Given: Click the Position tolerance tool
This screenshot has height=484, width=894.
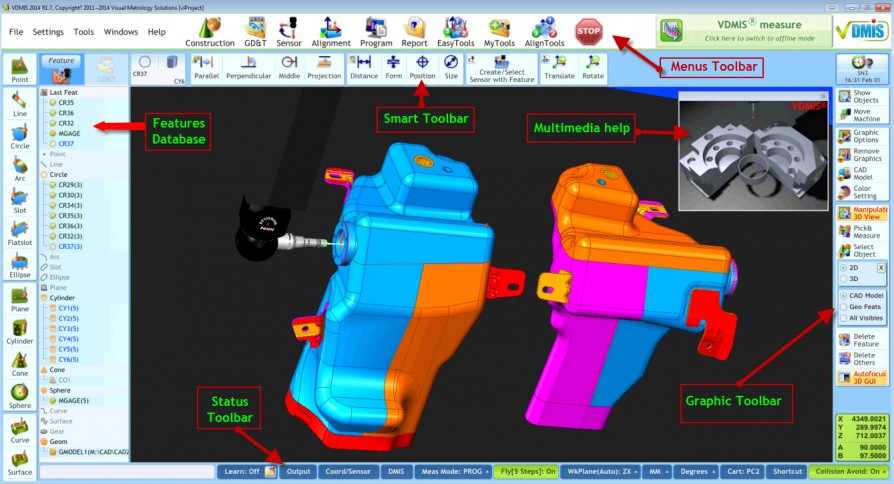Looking at the screenshot, I should [x=422, y=68].
